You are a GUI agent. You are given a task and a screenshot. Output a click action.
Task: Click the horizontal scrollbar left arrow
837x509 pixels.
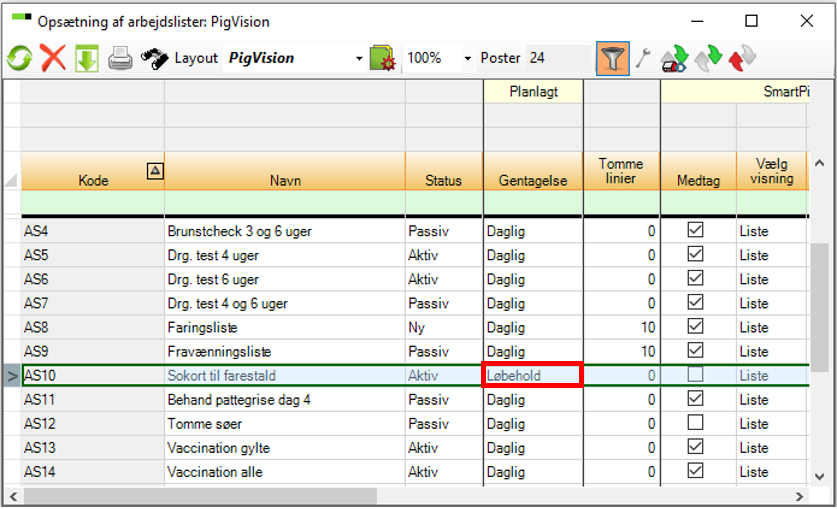click(x=13, y=497)
